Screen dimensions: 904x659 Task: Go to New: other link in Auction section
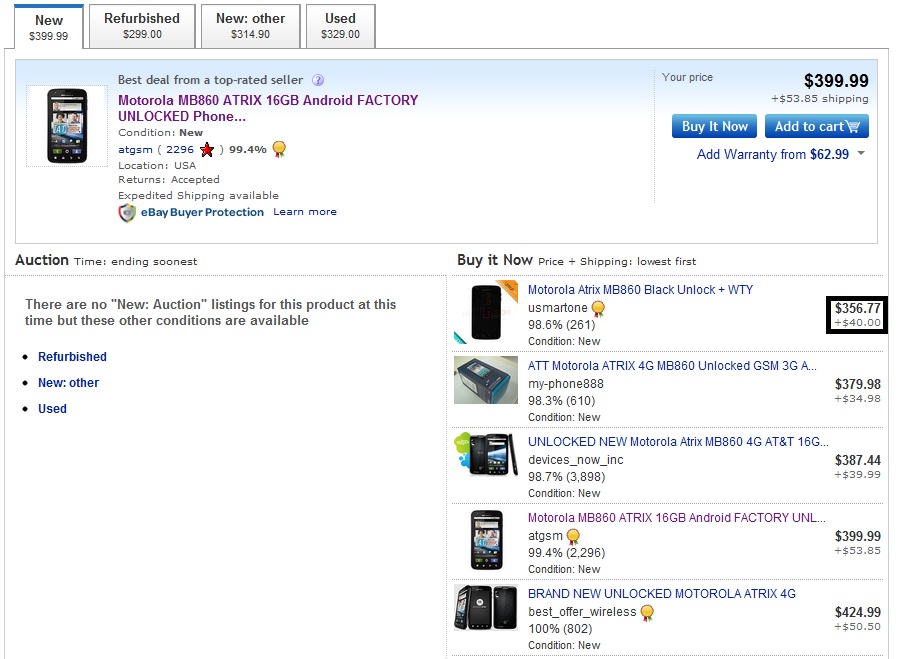[x=69, y=383]
